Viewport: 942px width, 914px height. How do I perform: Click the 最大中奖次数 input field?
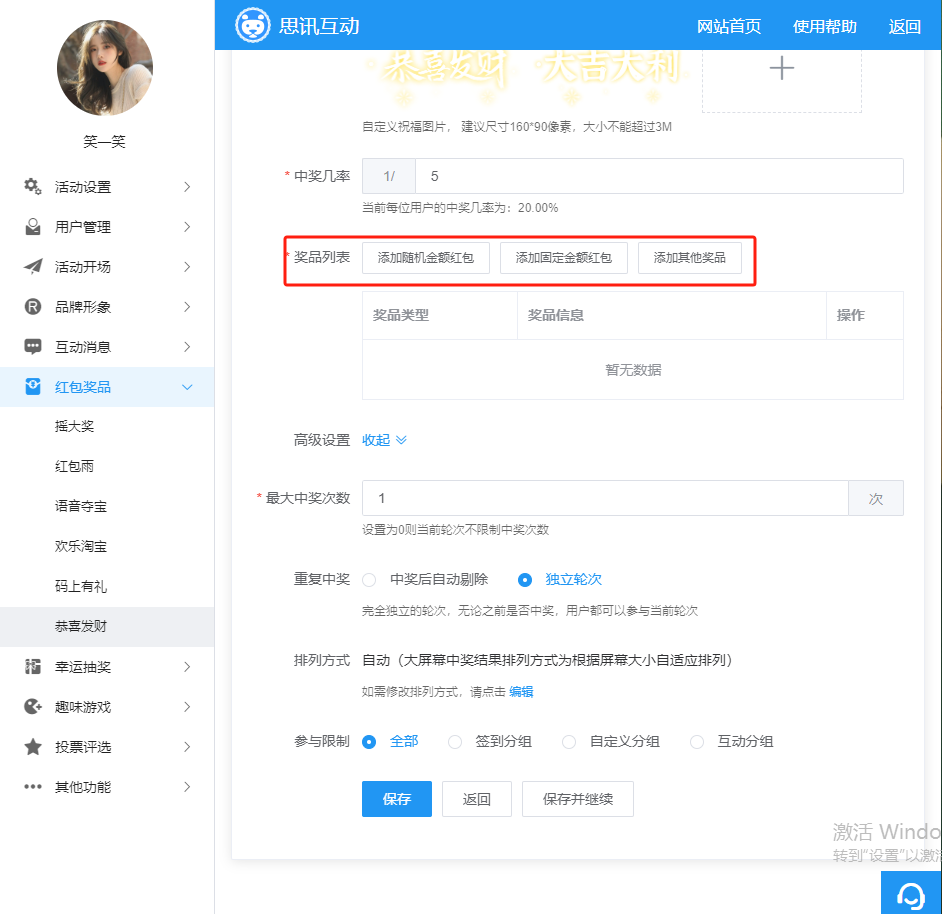(605, 498)
